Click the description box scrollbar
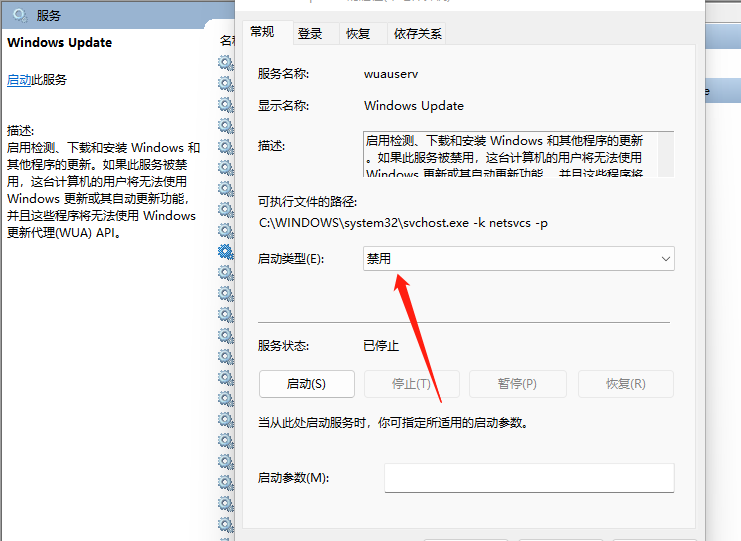 coord(665,155)
